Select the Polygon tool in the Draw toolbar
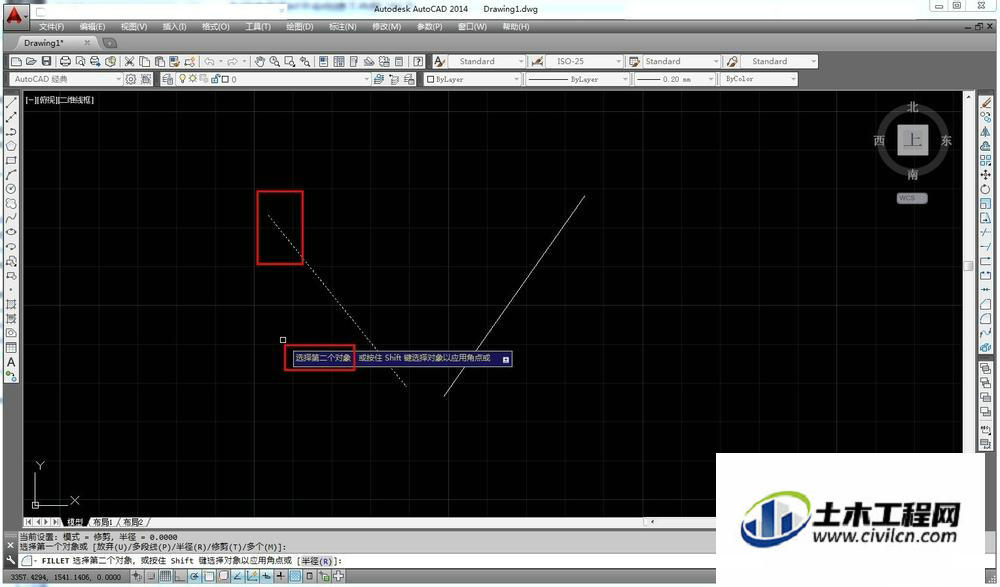Viewport: 1000px width, 587px height. (x=11, y=145)
